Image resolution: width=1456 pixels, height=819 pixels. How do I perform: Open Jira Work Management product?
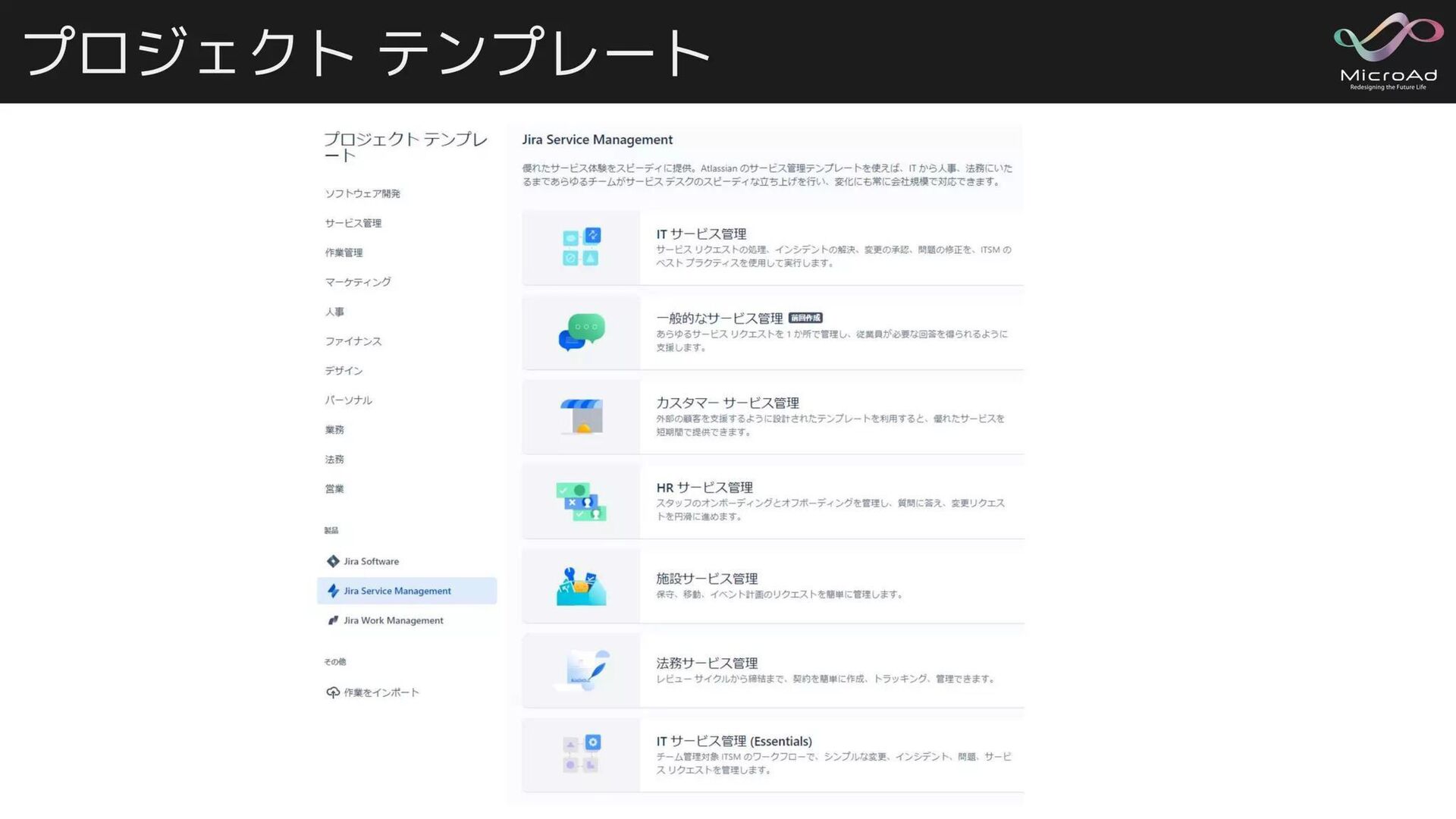click(x=393, y=620)
